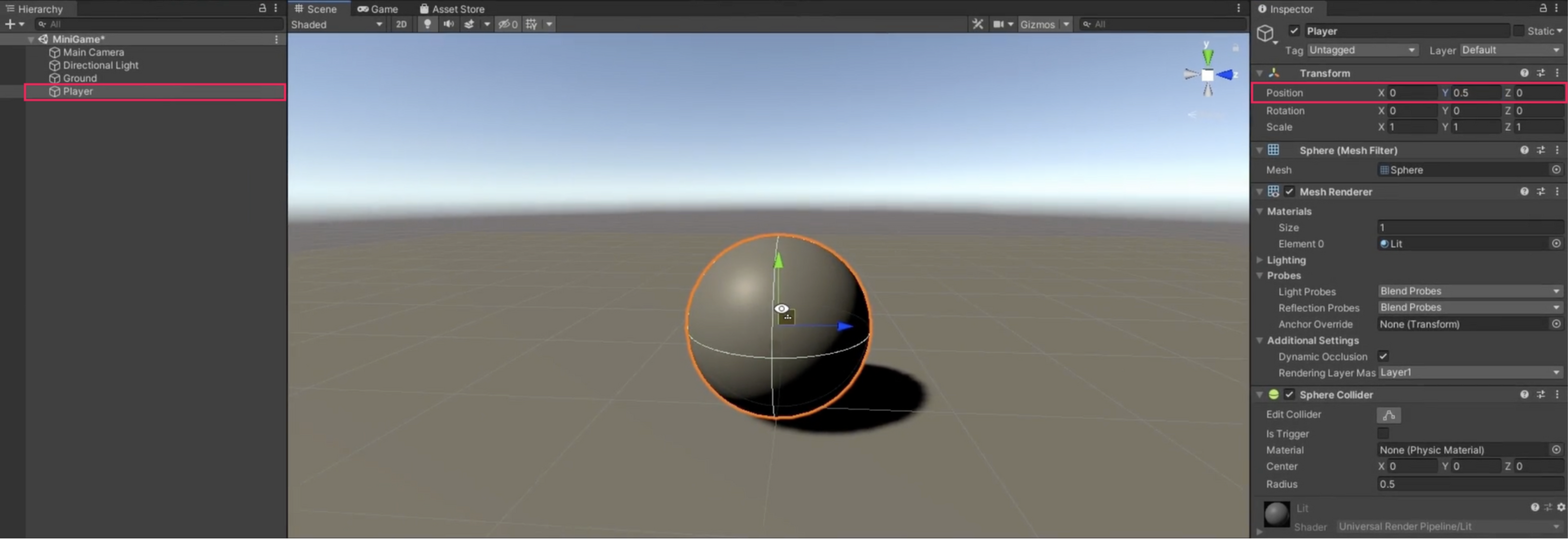Open Mesh Renderer preset settings icon
Image resolution: width=1568 pixels, height=539 pixels.
point(1540,192)
